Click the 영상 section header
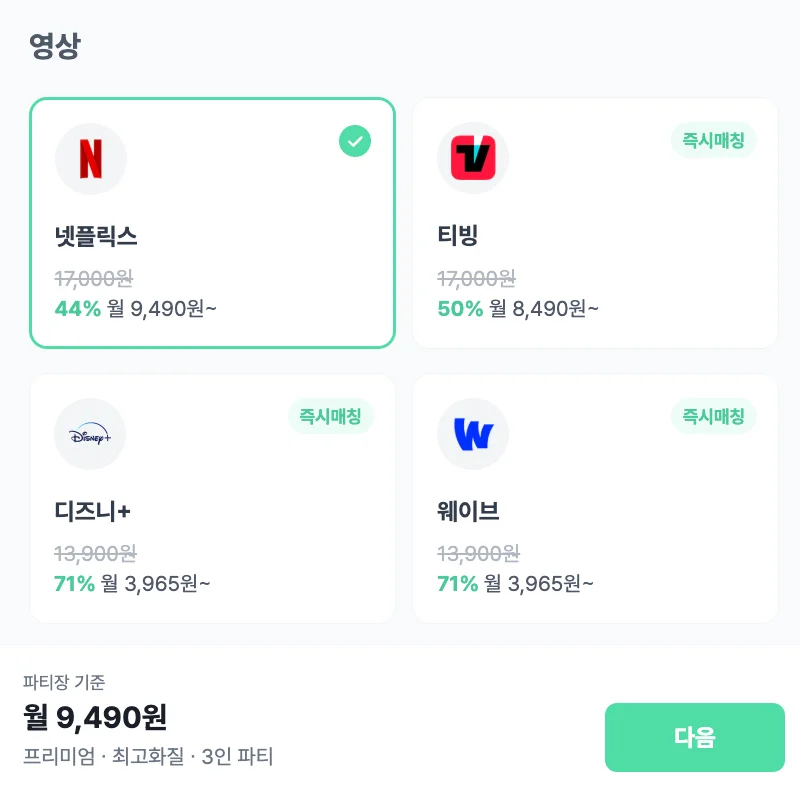 [x=53, y=42]
